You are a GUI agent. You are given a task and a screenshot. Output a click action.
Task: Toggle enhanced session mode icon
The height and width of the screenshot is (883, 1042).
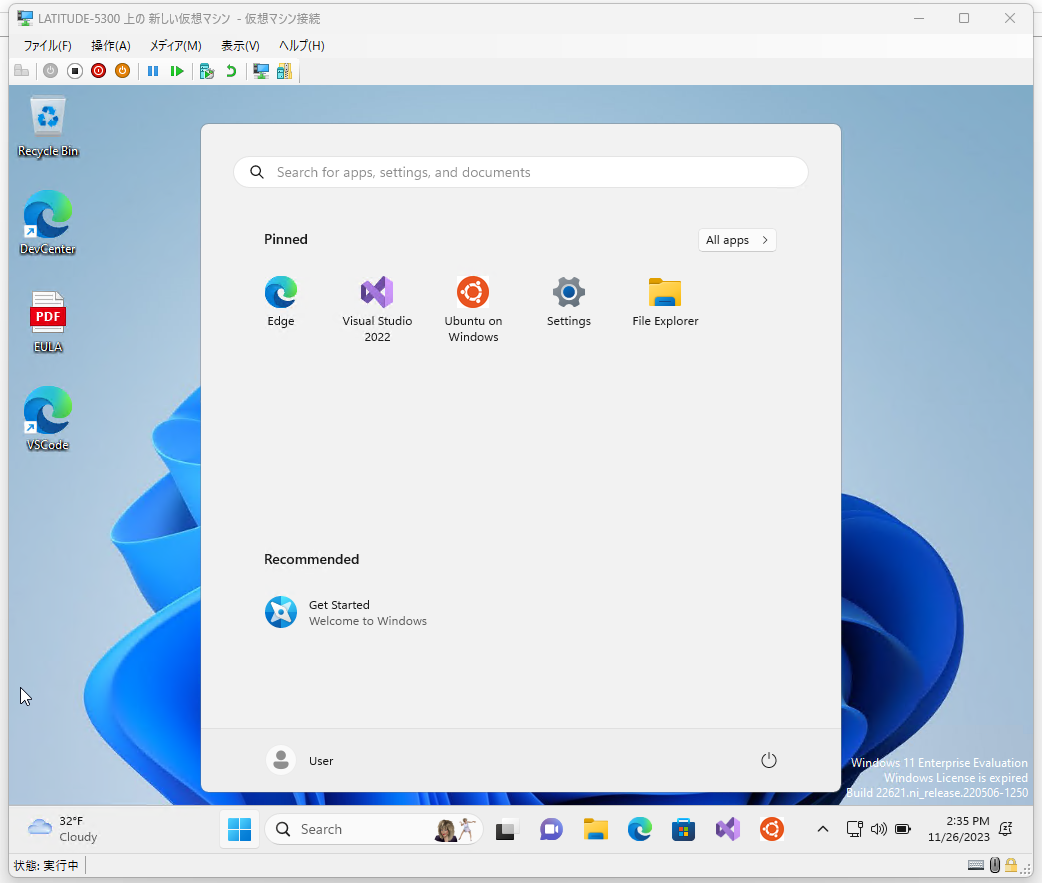pos(261,70)
